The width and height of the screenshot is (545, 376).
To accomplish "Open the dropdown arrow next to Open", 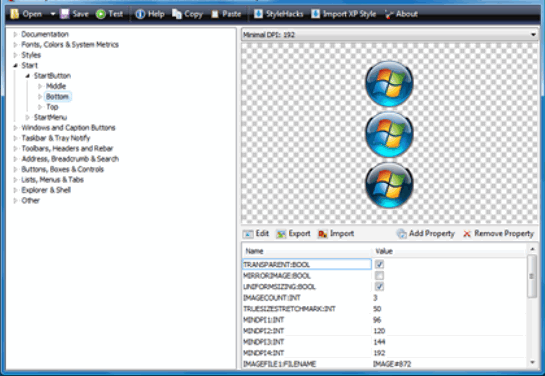I will click(x=53, y=14).
